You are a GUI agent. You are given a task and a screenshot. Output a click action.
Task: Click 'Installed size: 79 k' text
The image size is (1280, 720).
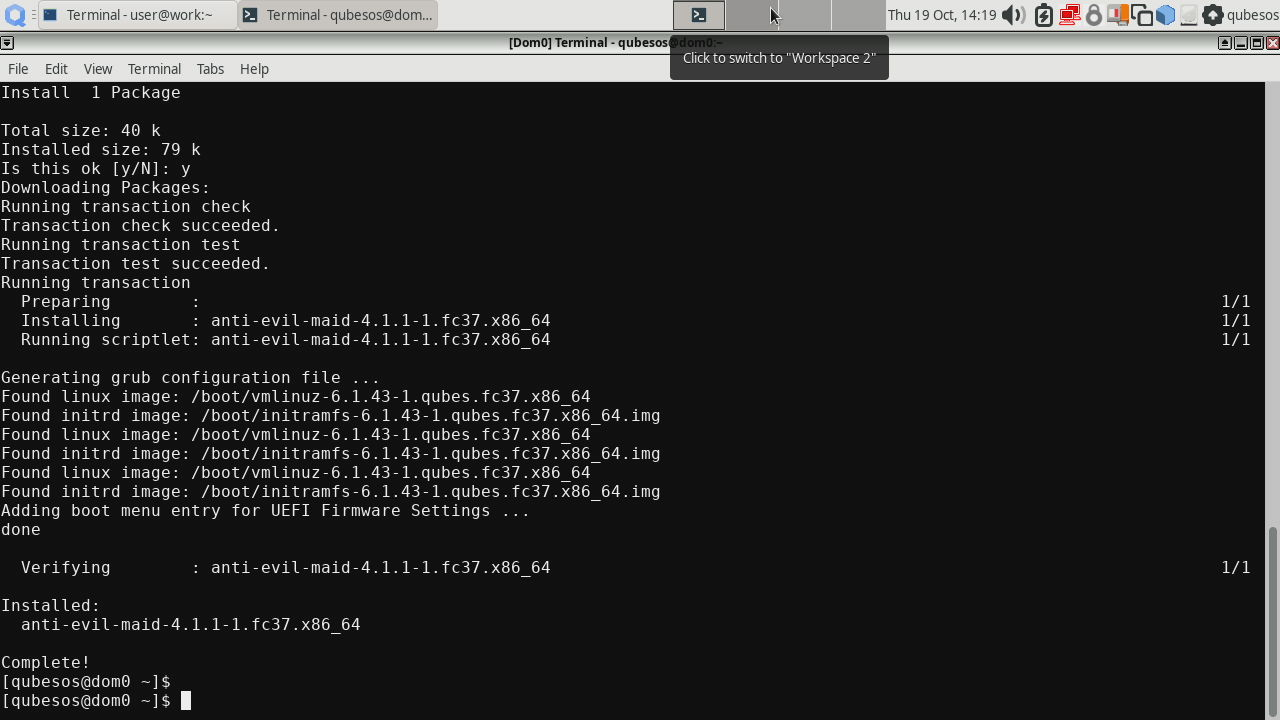pos(101,150)
